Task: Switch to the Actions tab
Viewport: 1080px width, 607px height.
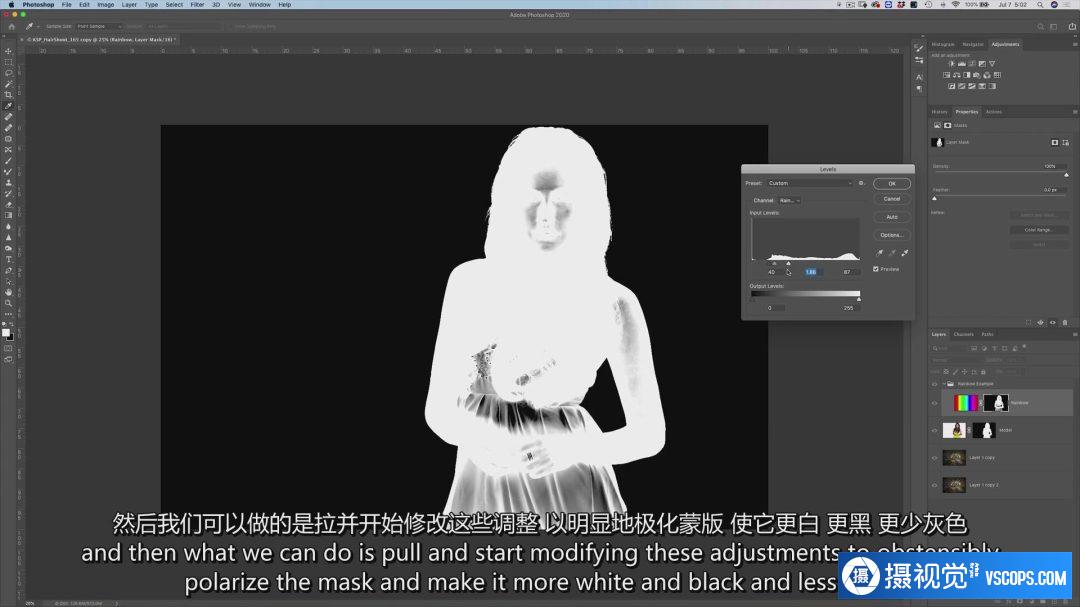Action: coord(993,112)
